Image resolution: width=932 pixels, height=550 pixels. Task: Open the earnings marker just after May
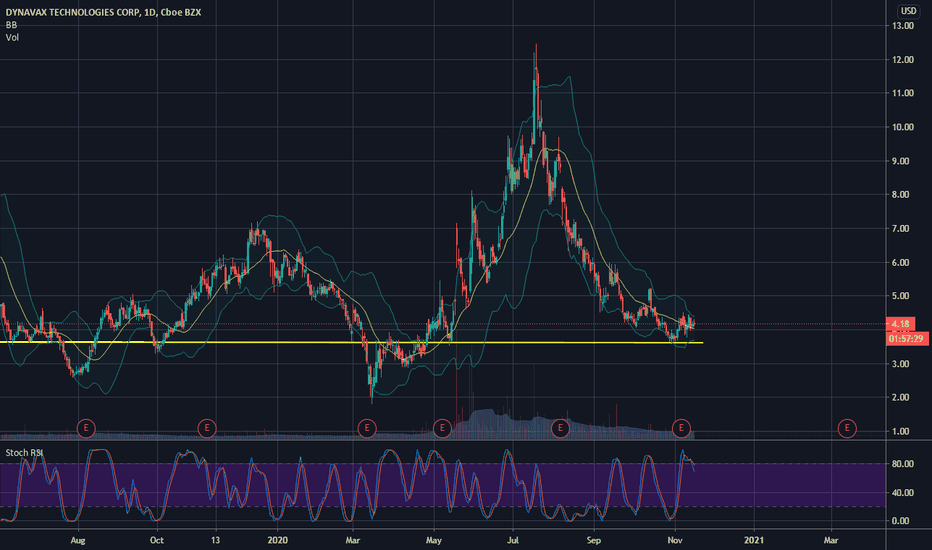pyautogui.click(x=442, y=428)
